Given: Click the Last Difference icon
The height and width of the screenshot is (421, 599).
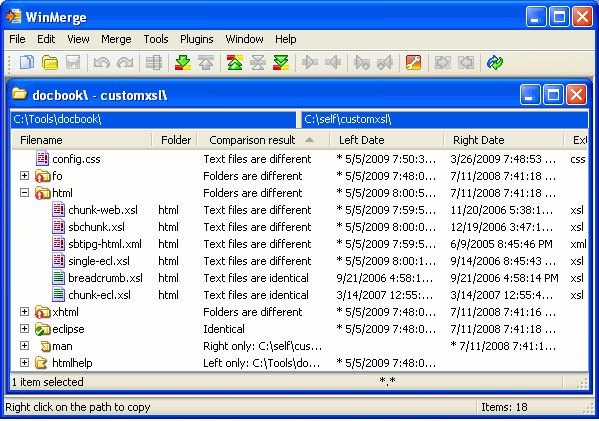Looking at the screenshot, I should tap(281, 62).
